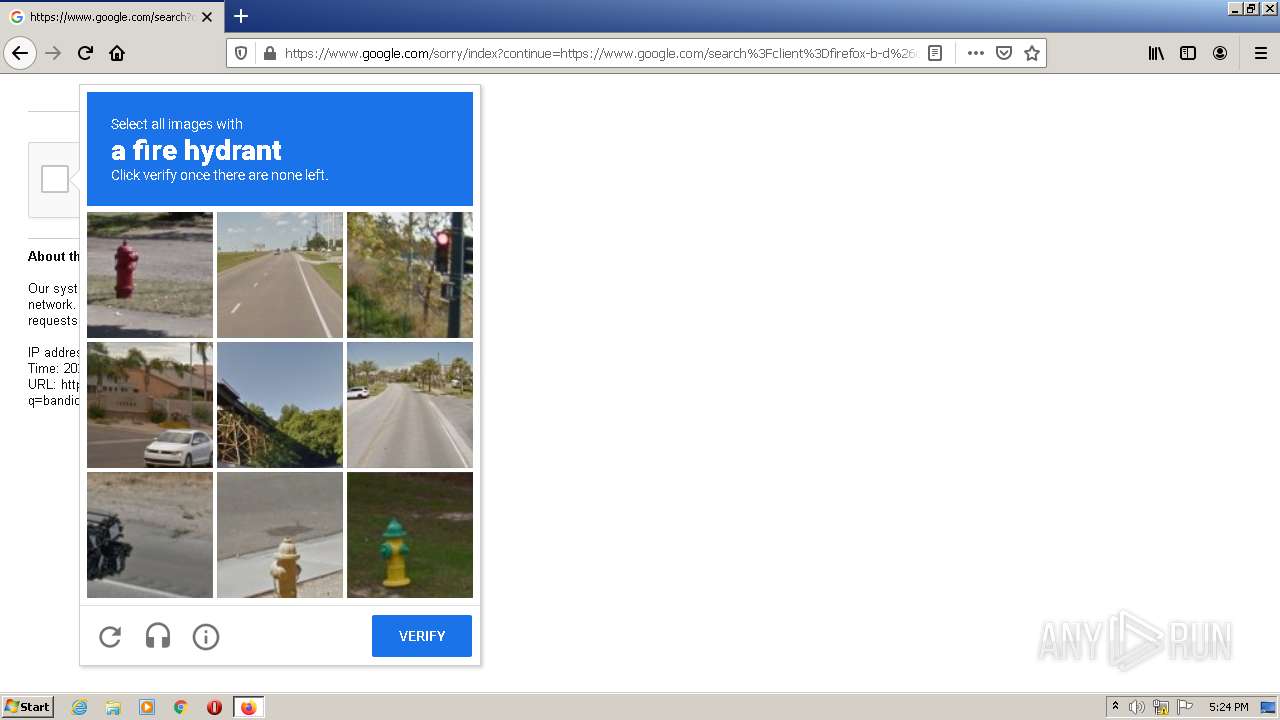Select the Google search tab
This screenshot has height=720, width=1280.
point(112,17)
